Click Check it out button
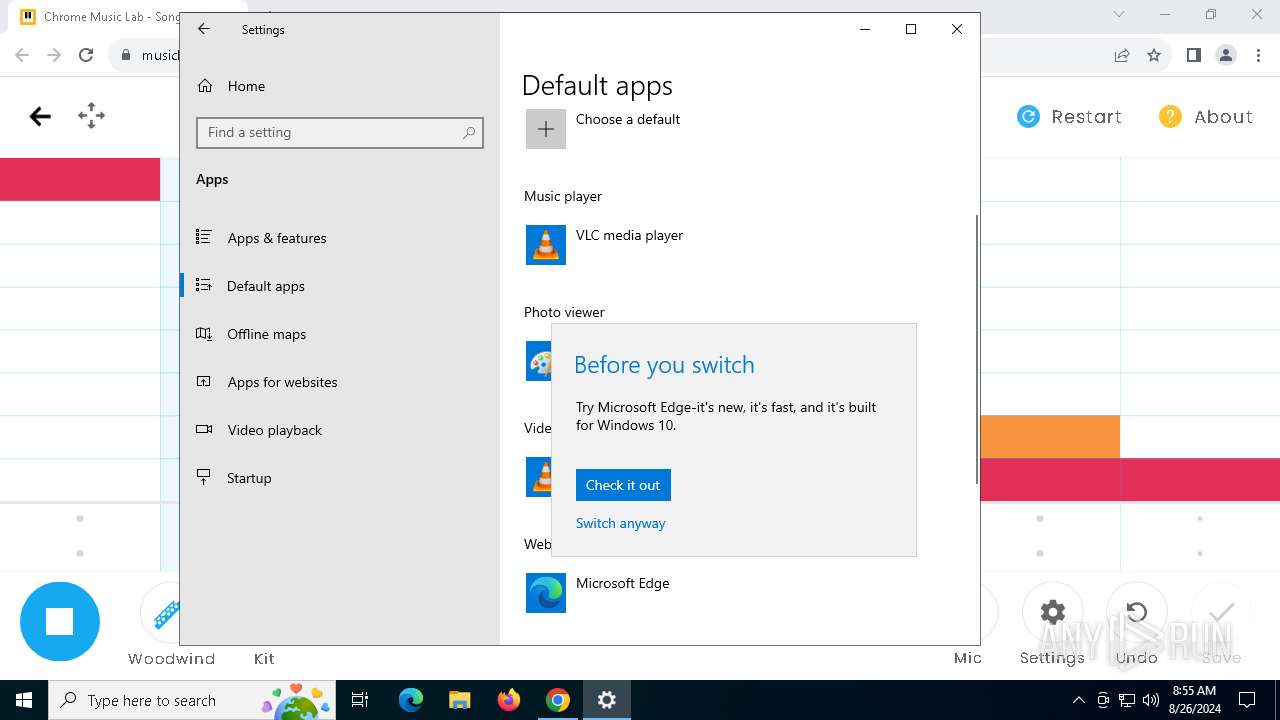This screenshot has width=1280, height=720. point(623,485)
